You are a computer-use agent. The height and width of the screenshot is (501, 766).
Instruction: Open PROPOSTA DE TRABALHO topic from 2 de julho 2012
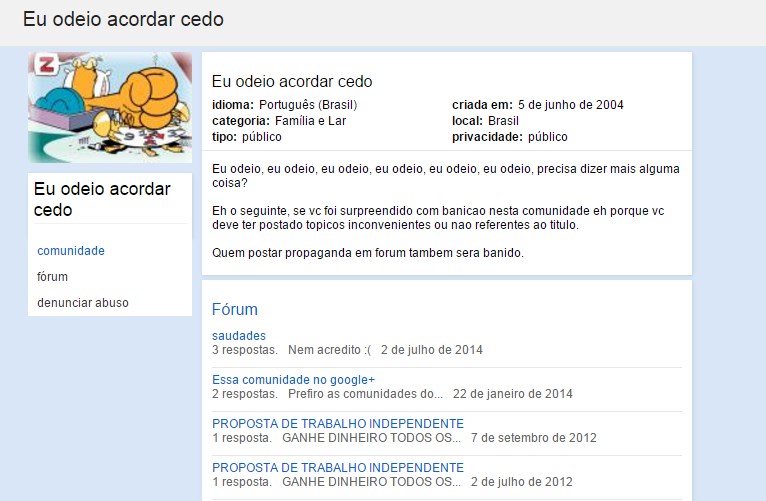[338, 468]
